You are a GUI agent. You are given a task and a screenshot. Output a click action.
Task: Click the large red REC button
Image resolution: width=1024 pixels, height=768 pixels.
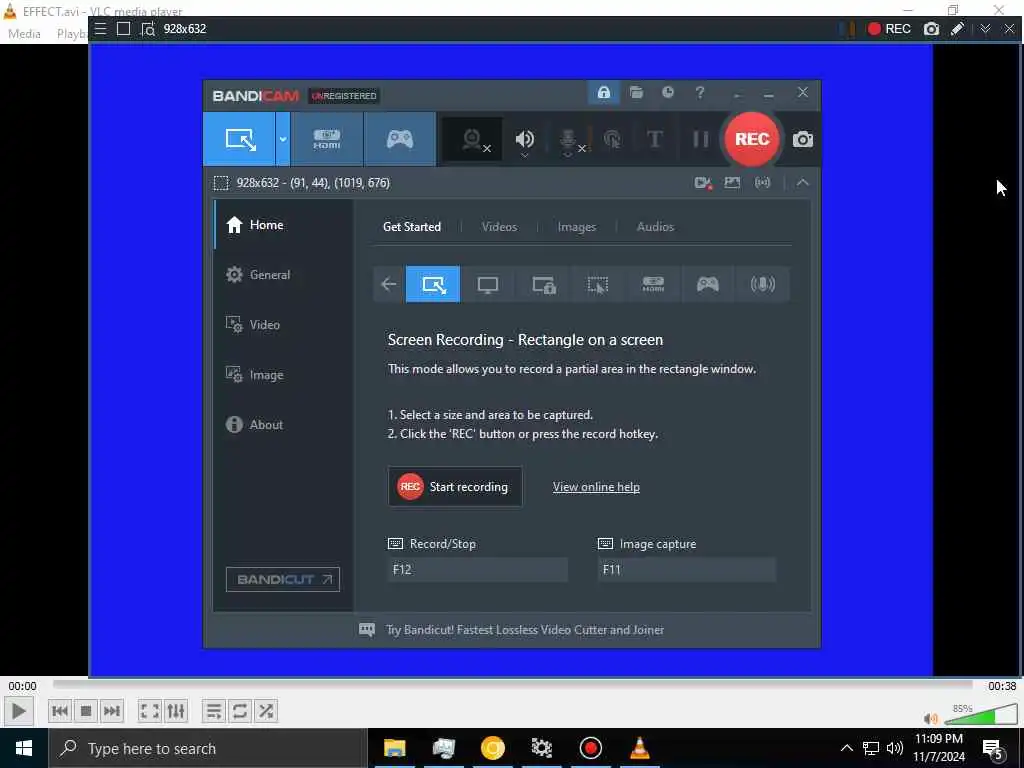click(x=752, y=139)
